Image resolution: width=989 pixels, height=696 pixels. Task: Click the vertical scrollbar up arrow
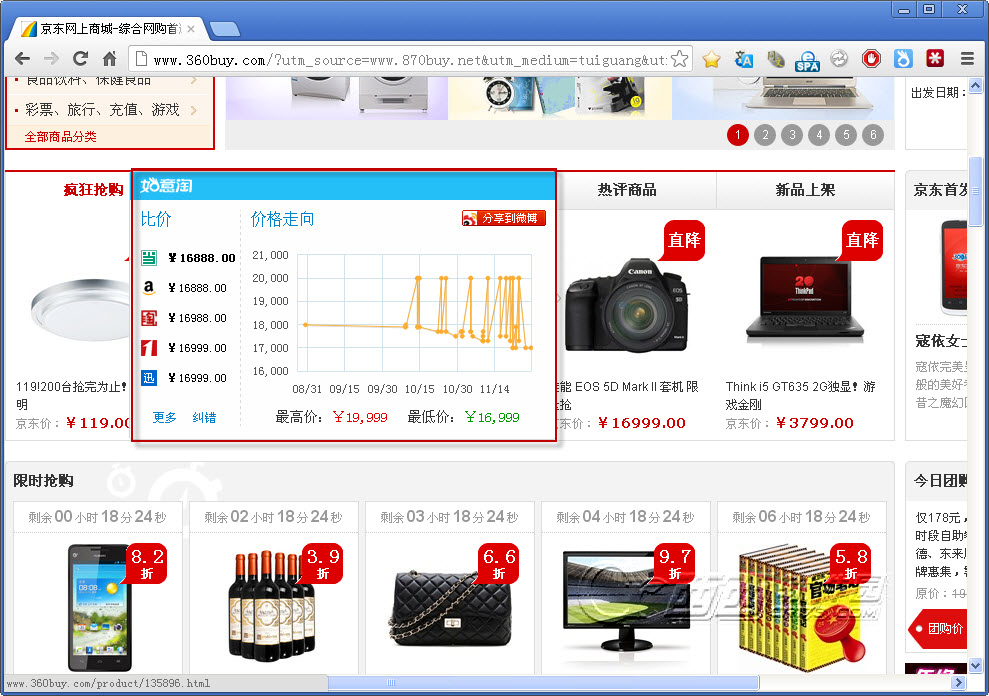click(x=976, y=85)
